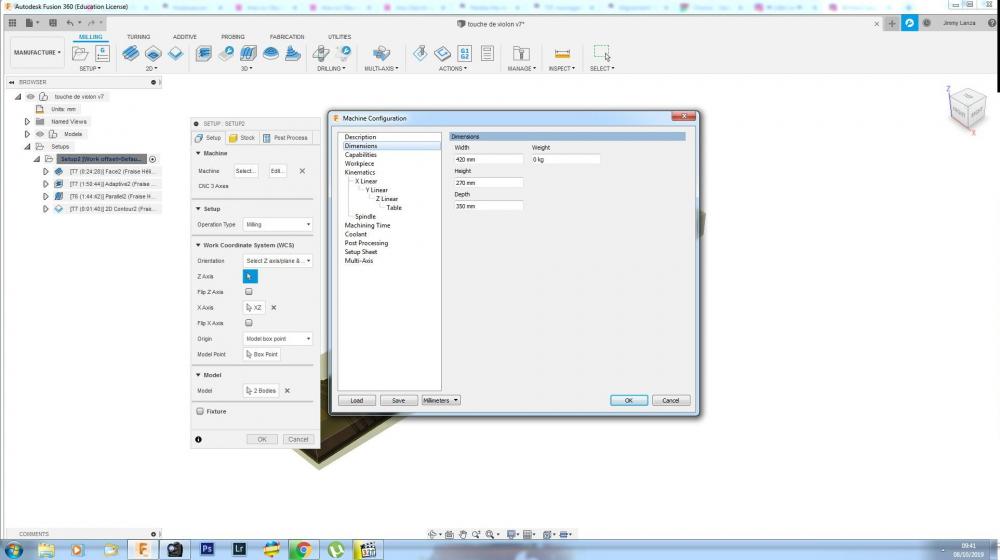Click the Post Process G1 G2 icon
Image resolution: width=1000 pixels, height=560 pixels.
coord(465,54)
